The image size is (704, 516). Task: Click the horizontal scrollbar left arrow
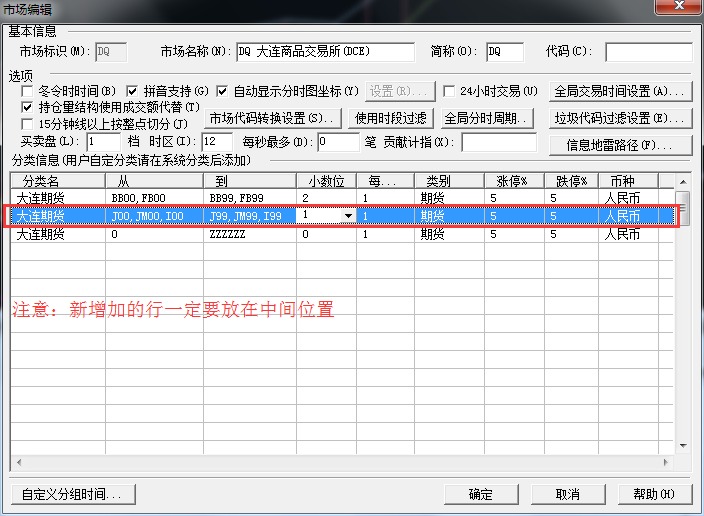(x=18, y=462)
